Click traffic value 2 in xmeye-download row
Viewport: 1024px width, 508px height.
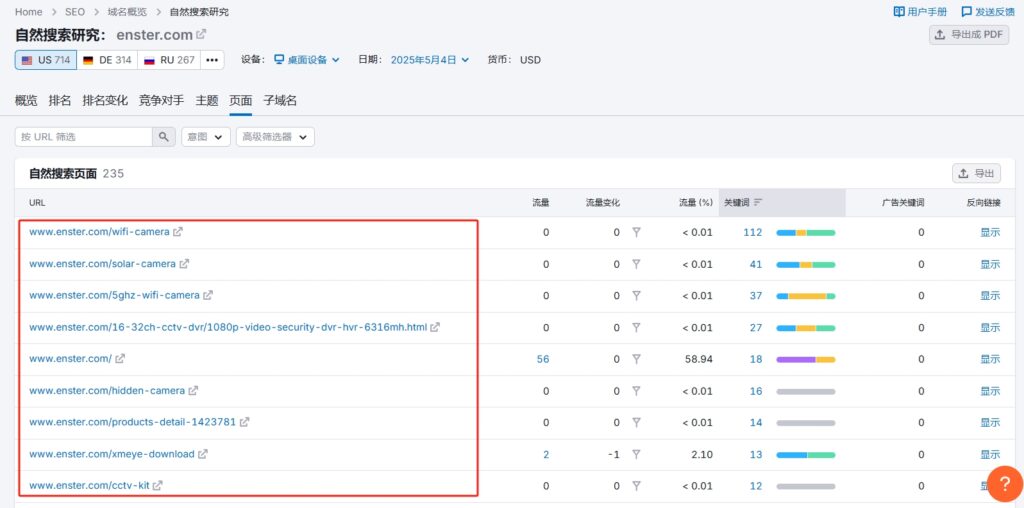pyautogui.click(x=547, y=454)
